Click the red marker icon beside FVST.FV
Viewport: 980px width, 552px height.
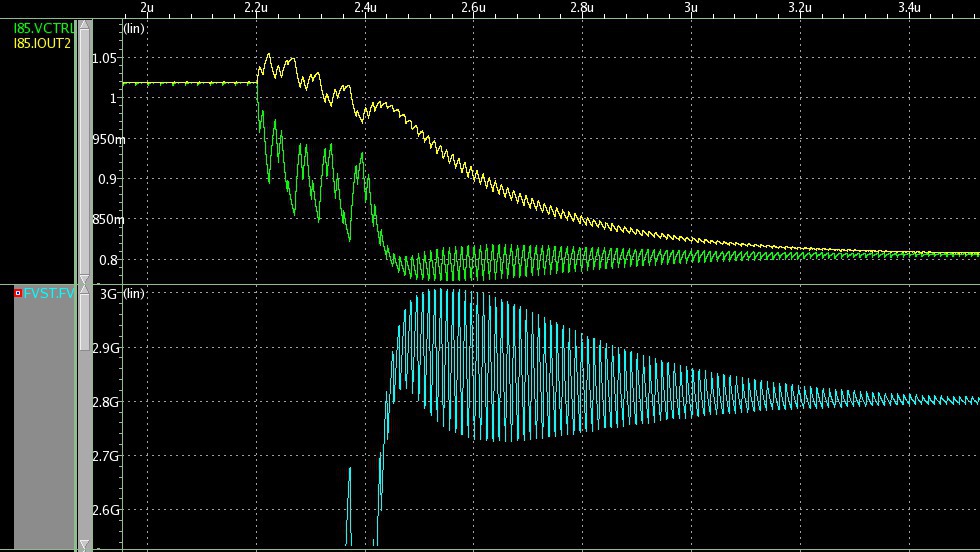click(x=18, y=293)
